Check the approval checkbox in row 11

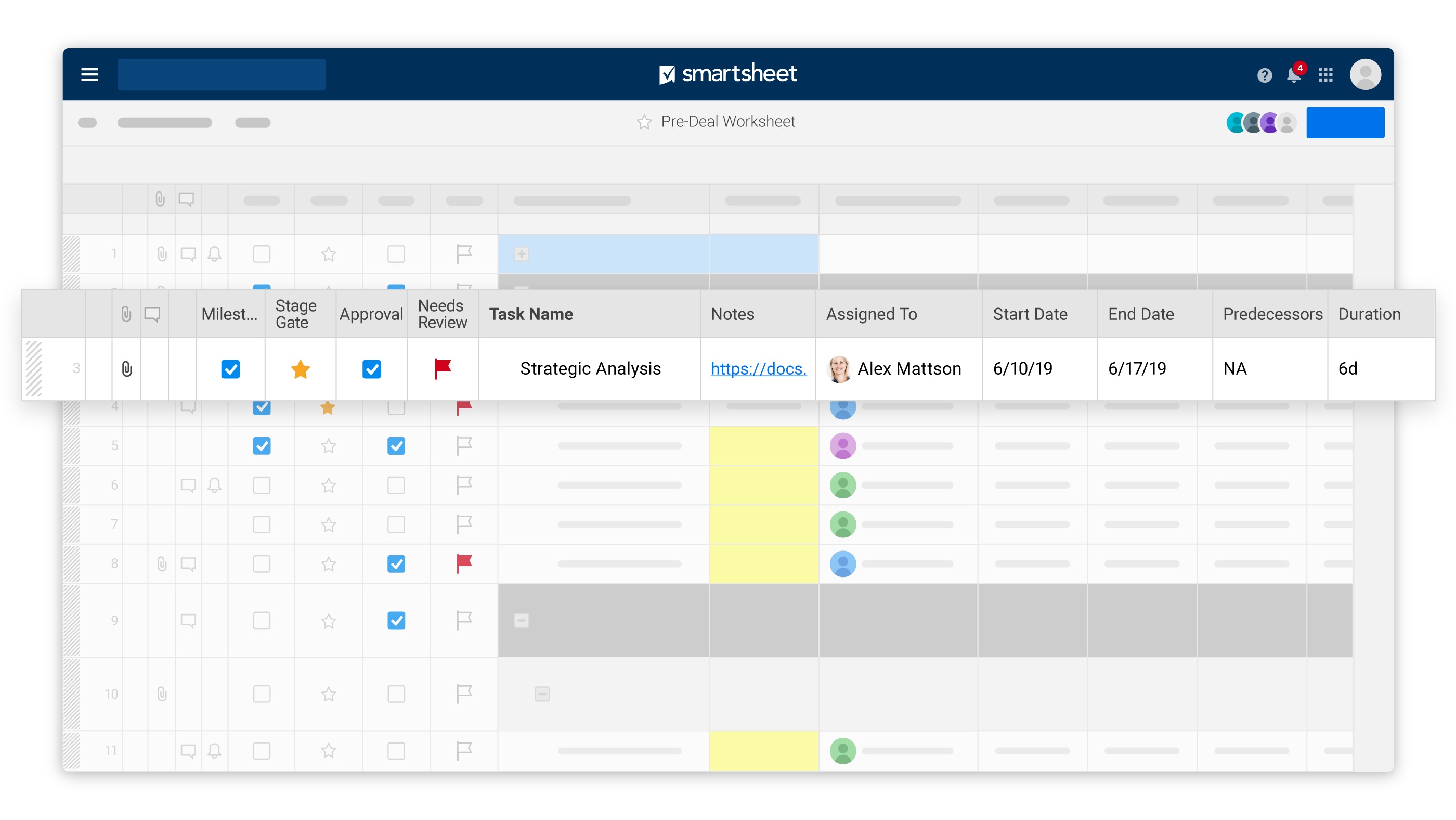pyautogui.click(x=396, y=751)
